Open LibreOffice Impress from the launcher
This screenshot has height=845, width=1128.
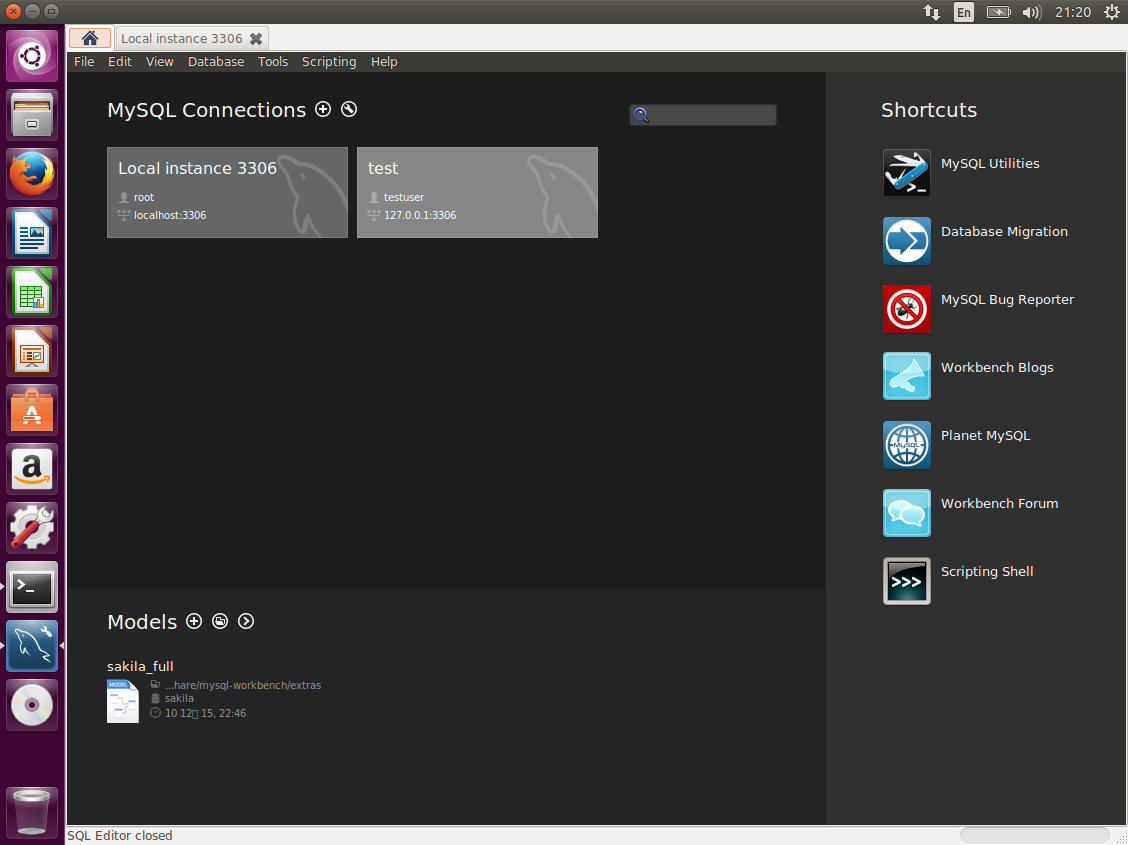[32, 351]
